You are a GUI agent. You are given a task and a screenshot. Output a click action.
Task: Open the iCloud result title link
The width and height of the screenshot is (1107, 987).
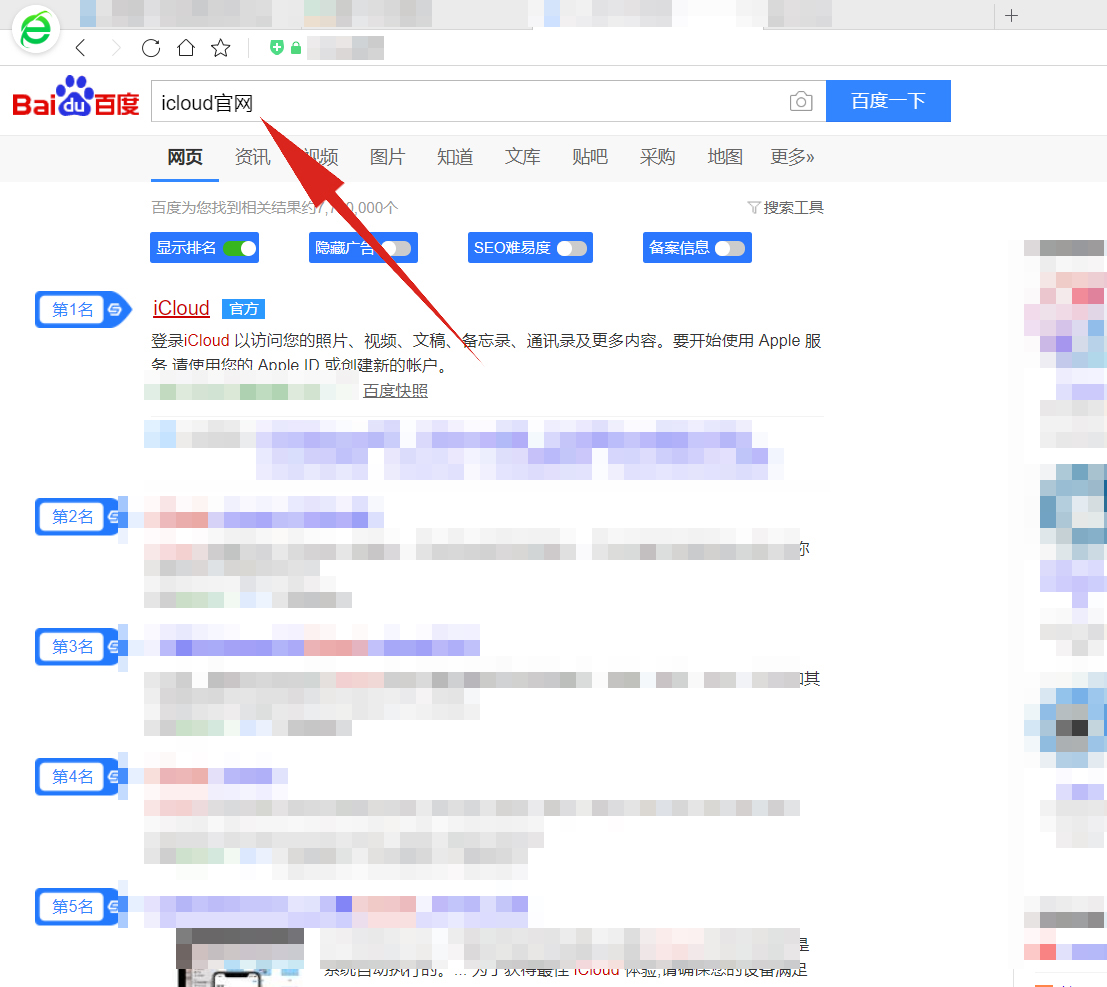(181, 309)
